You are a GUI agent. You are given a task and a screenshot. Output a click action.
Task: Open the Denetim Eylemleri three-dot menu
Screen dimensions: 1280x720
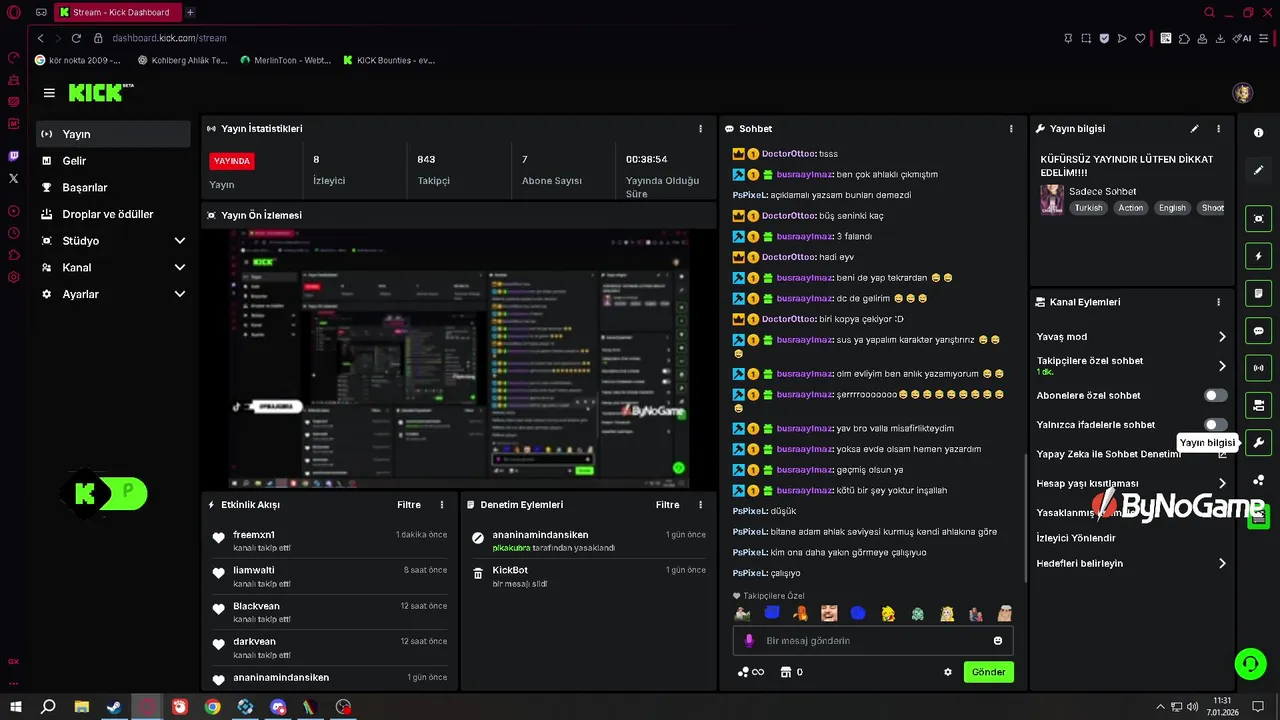700,505
